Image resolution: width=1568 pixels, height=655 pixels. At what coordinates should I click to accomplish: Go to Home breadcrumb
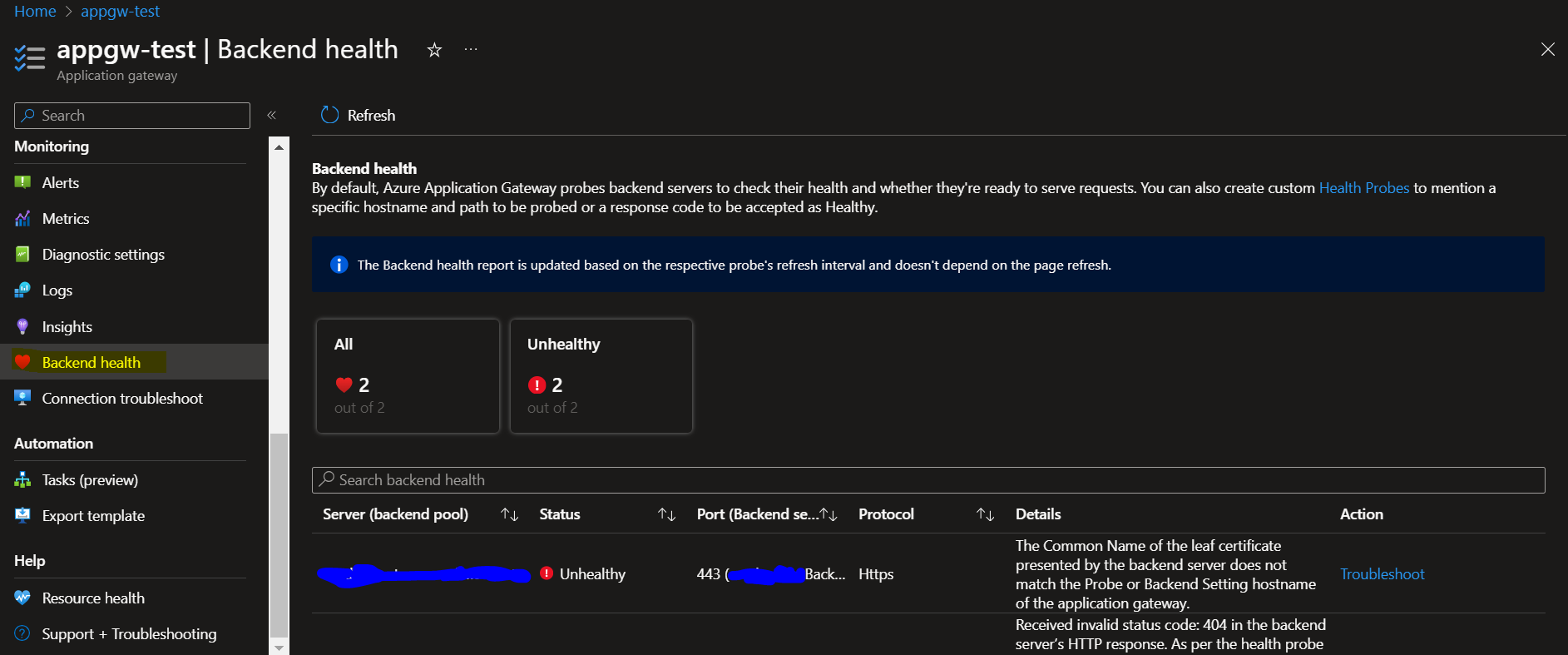point(35,12)
